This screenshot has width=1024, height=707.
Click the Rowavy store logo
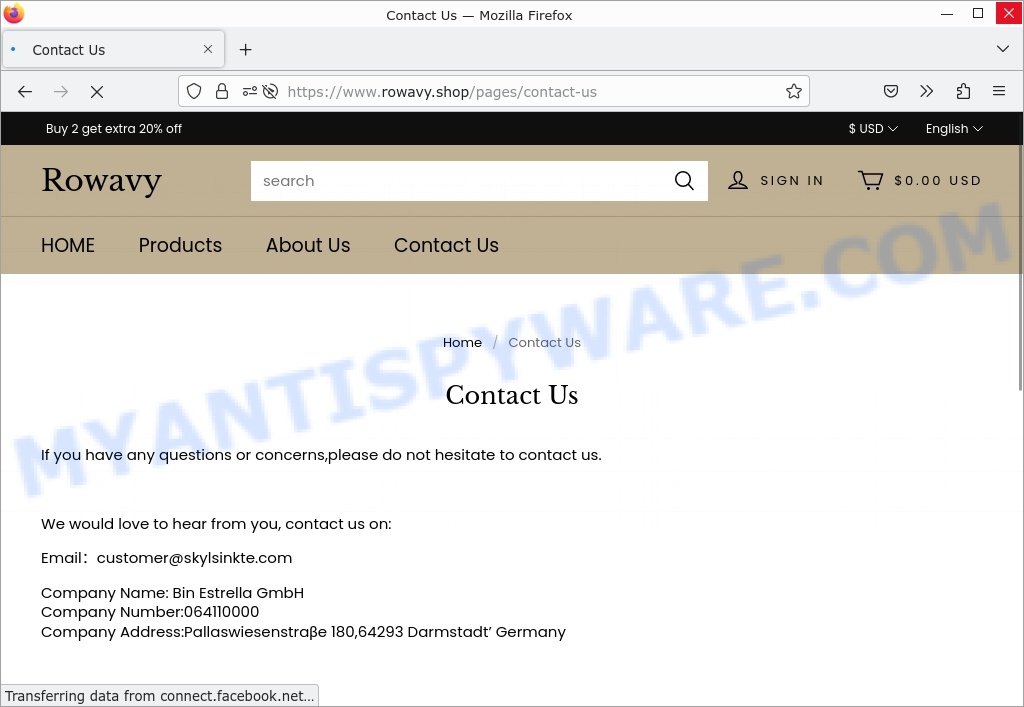(101, 180)
